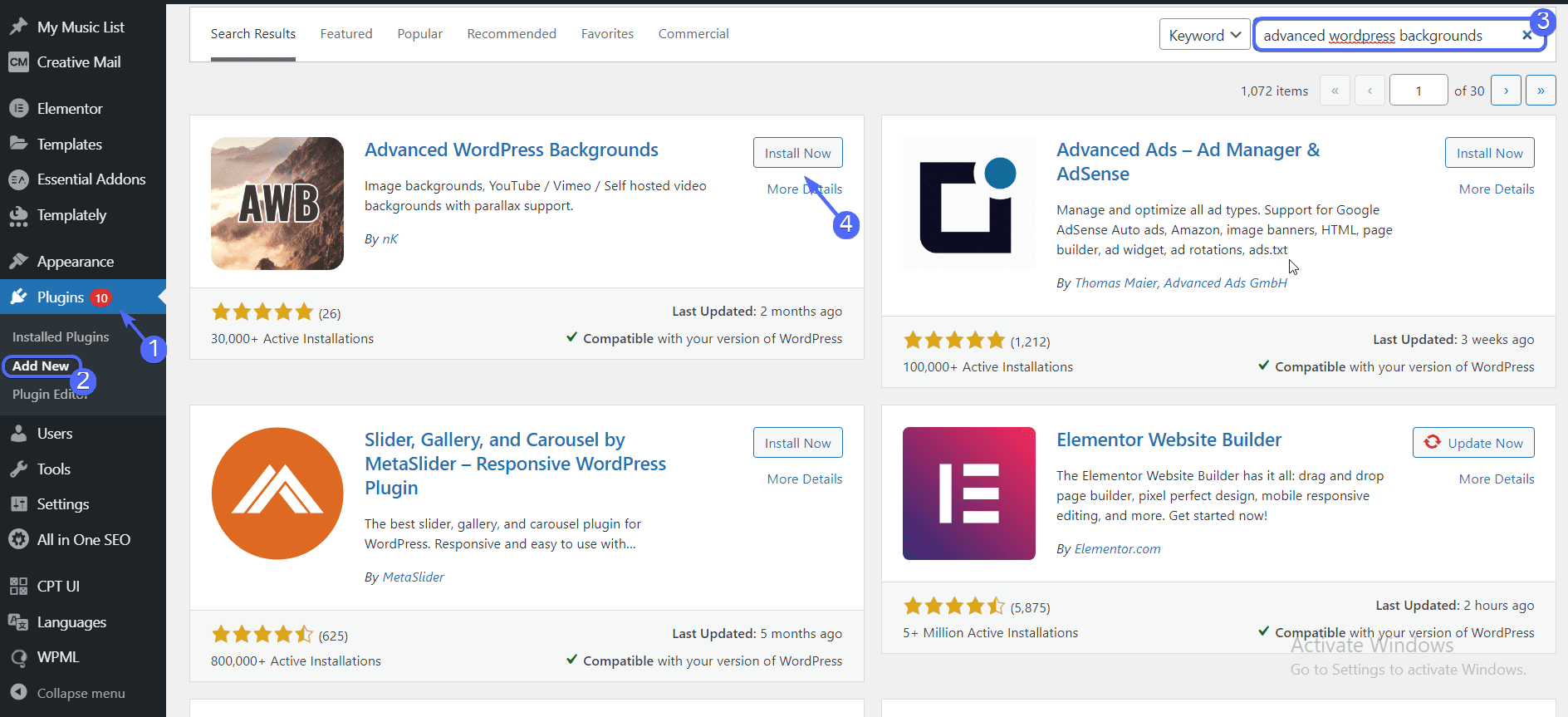Screen dimensions: 1568x717
Task: Click the Collapse menu arrow icon
Action: click(x=18, y=693)
